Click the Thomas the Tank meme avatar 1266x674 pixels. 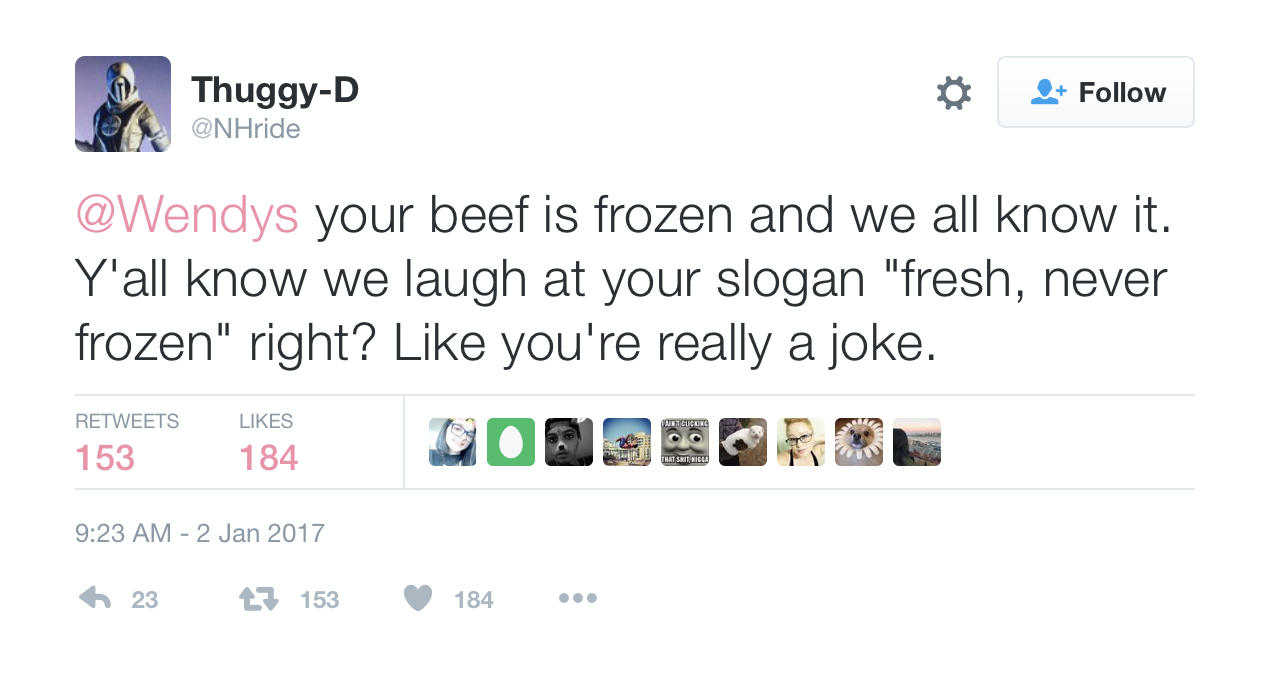coord(685,442)
